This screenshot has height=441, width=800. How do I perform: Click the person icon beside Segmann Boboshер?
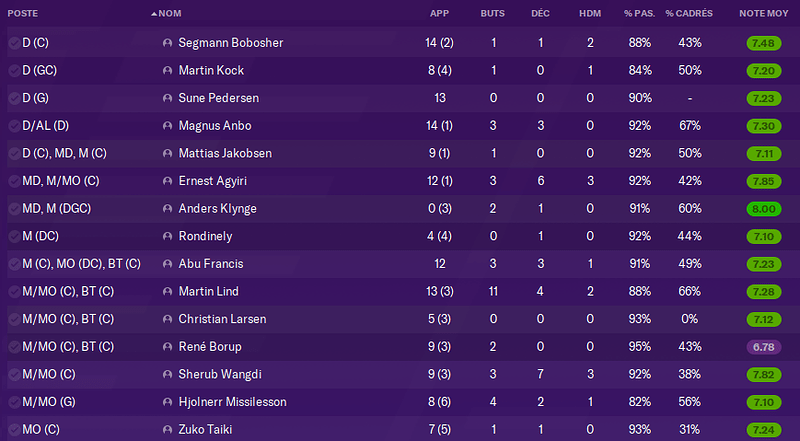[167, 43]
